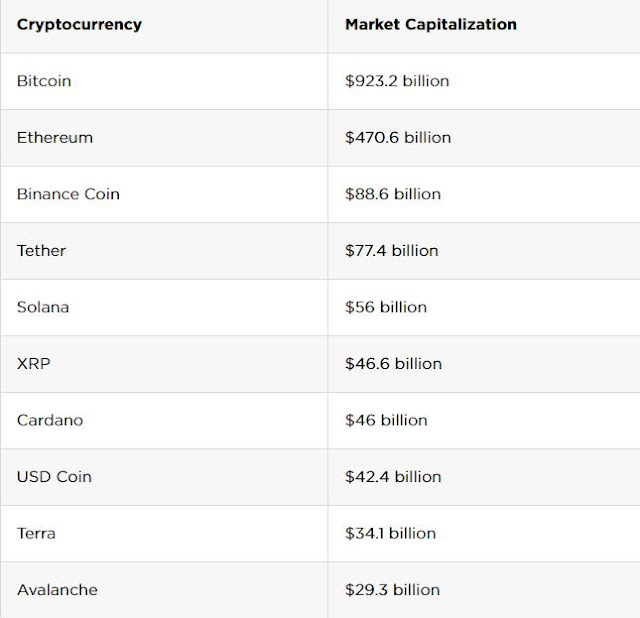Click the $923.2 billion value
This screenshot has height=618, width=640.
397,81
